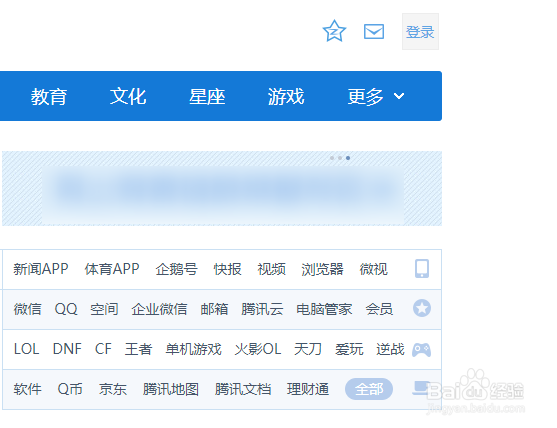Open the 企业微信 link

tap(159, 309)
